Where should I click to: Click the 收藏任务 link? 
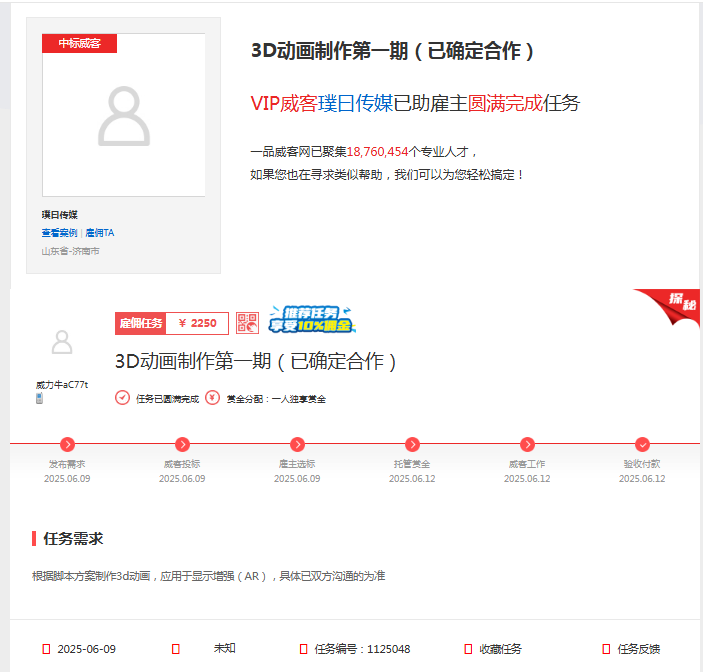[500, 649]
